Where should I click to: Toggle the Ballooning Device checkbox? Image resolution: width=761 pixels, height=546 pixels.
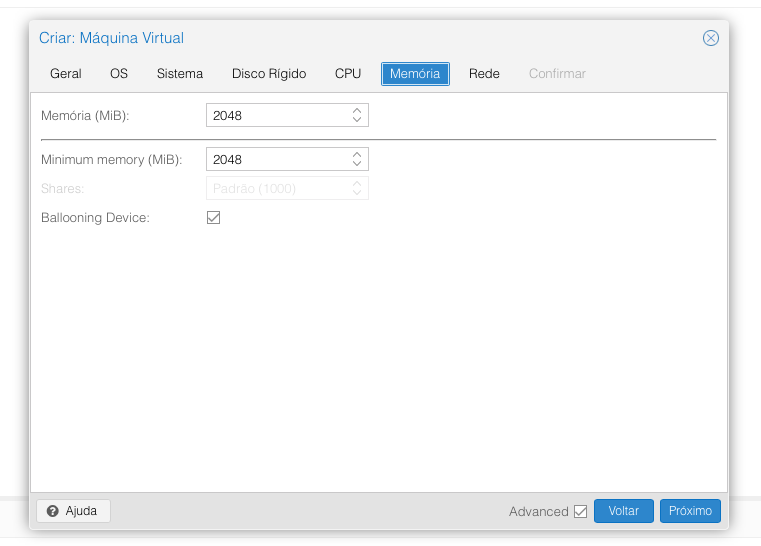click(x=213, y=217)
